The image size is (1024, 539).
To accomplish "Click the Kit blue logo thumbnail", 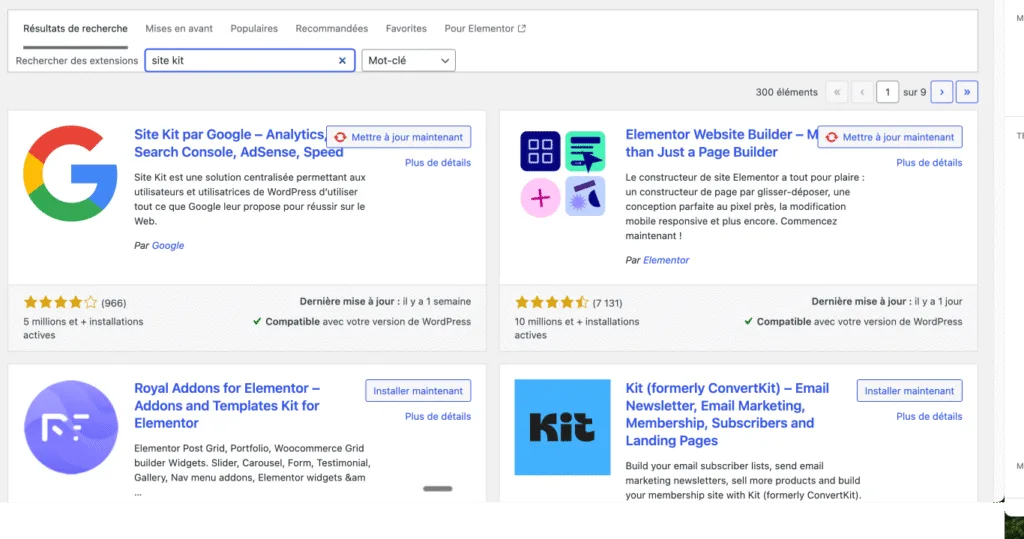I will coord(562,427).
